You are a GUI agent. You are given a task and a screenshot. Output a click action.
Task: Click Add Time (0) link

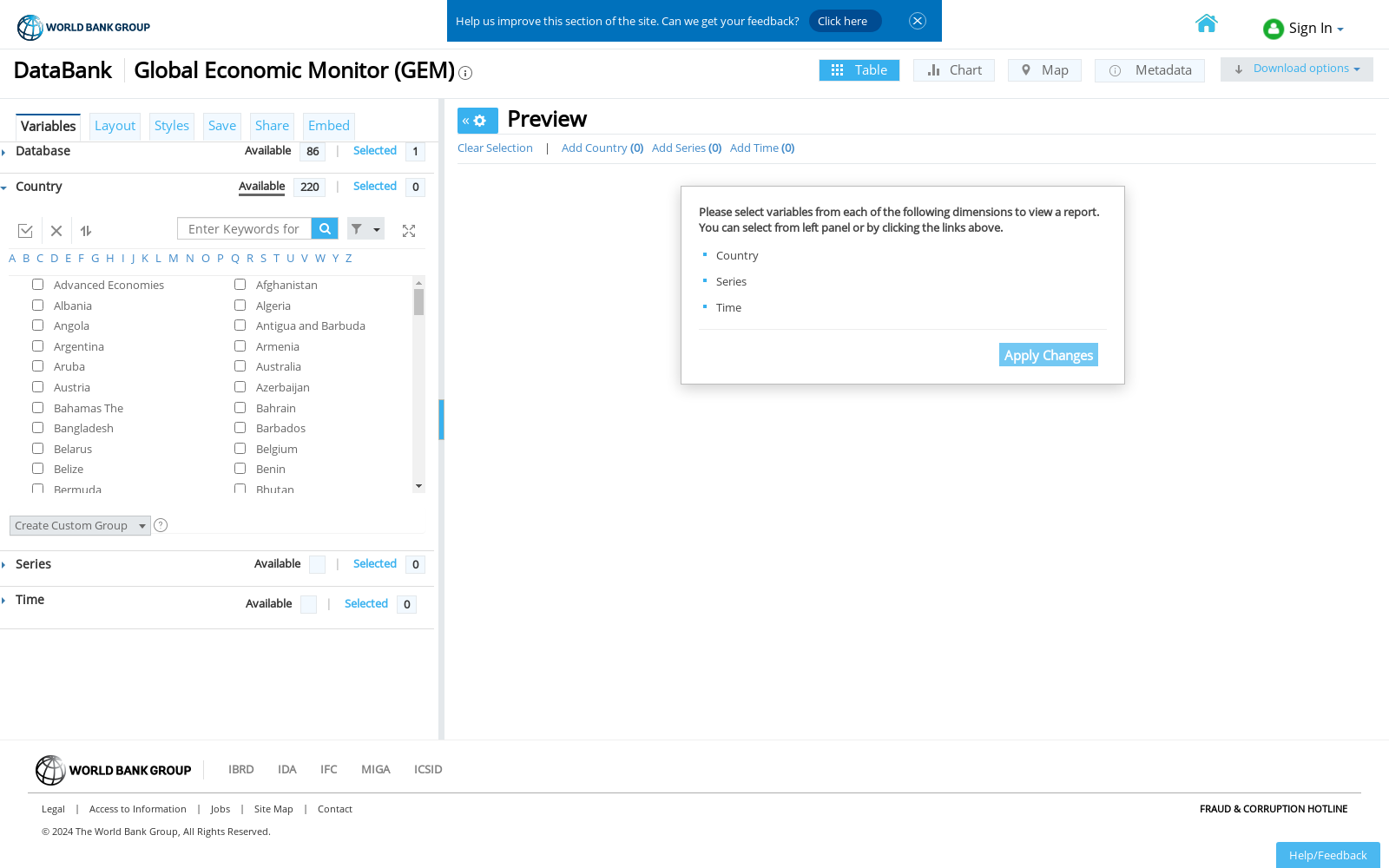click(762, 148)
